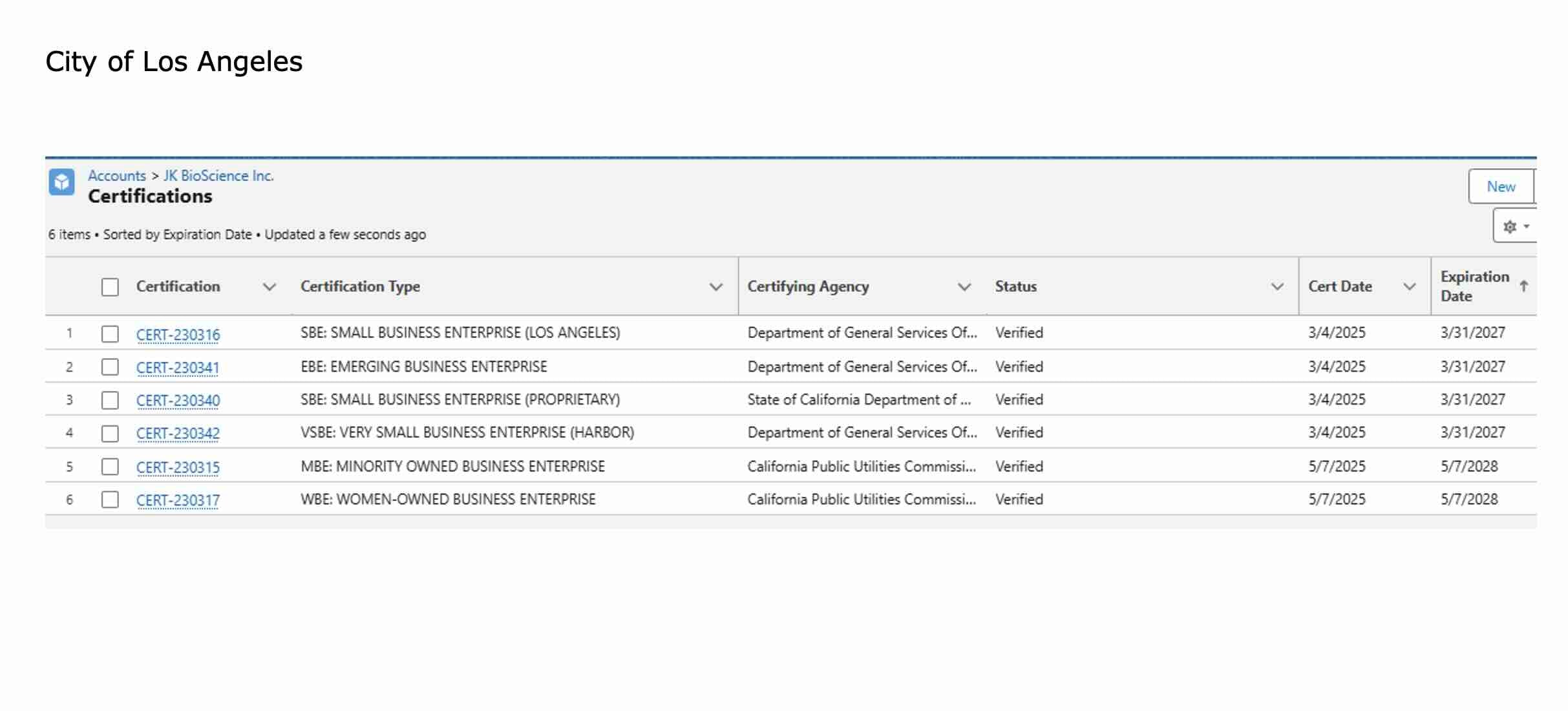Click the Status column header
1568x711 pixels.
(1015, 286)
